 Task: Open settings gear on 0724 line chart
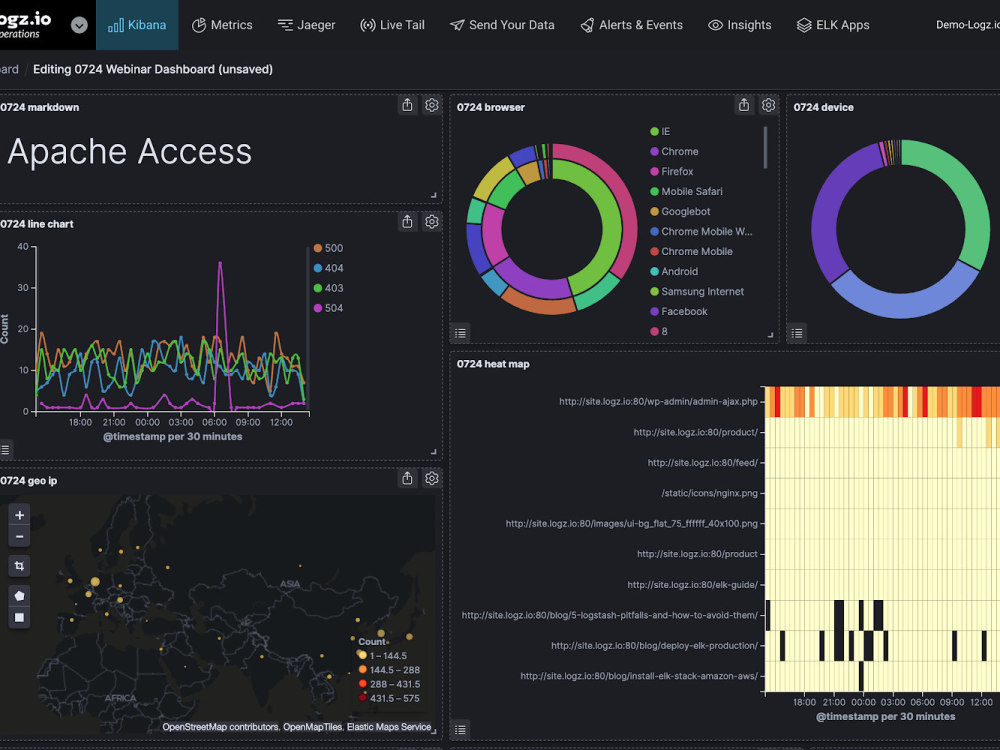[x=431, y=221]
